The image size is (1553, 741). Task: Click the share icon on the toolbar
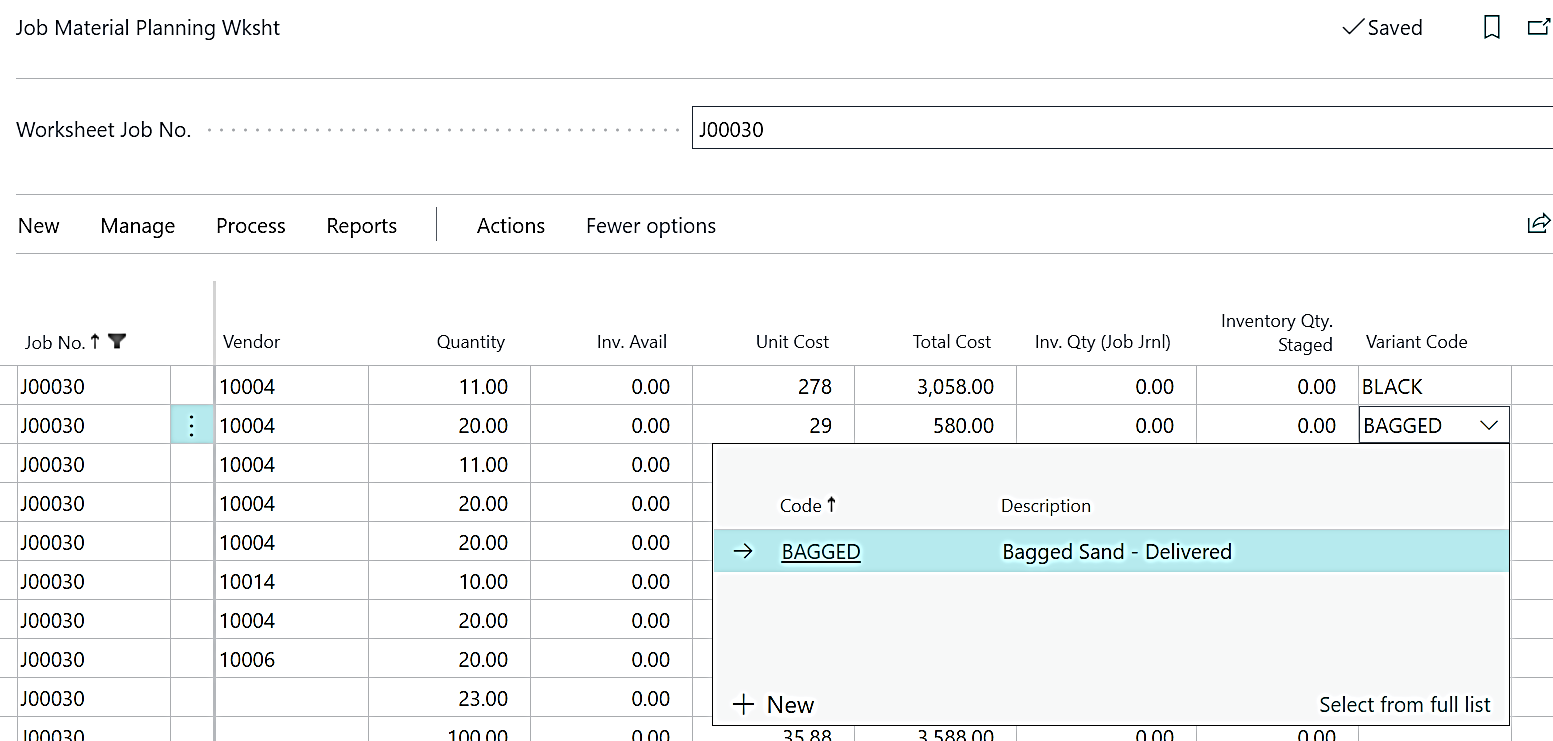1538,224
